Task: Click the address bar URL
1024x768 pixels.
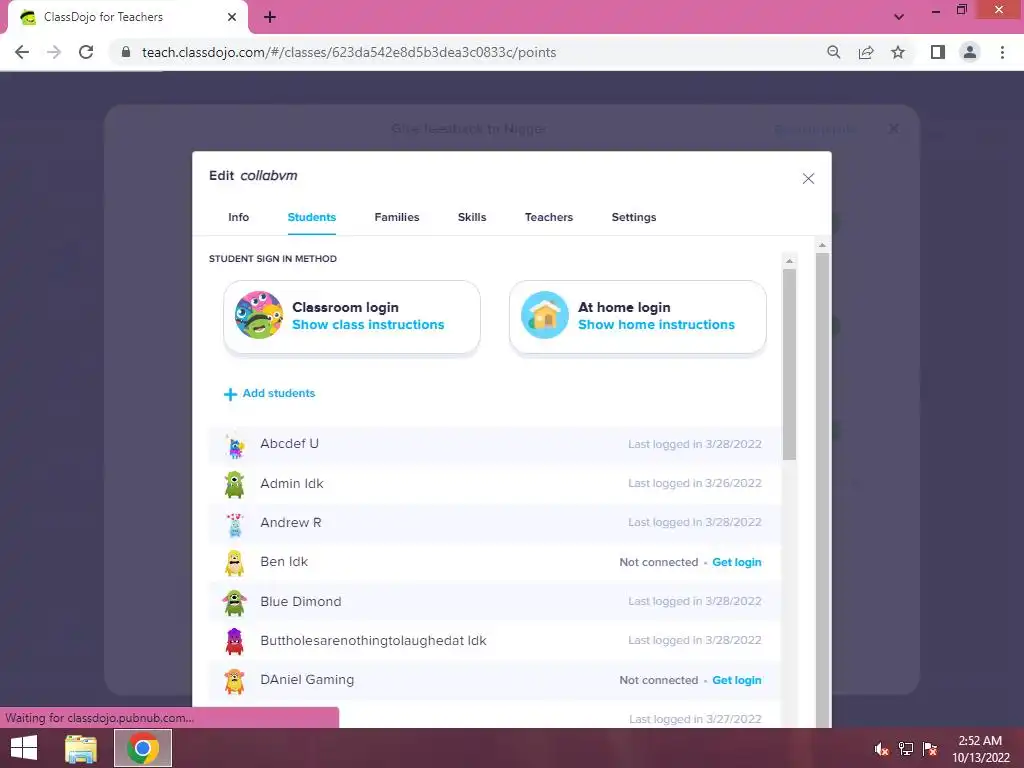Action: (x=349, y=52)
